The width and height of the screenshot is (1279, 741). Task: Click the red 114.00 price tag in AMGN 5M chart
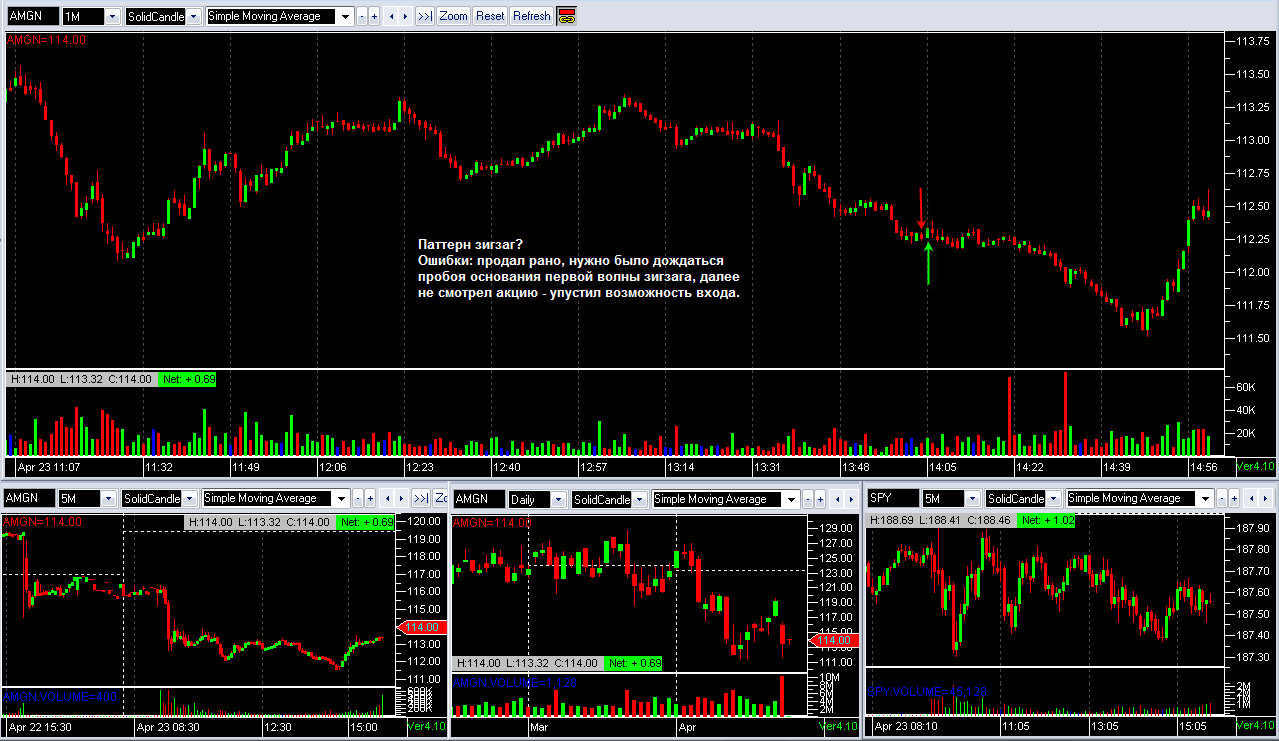(422, 627)
